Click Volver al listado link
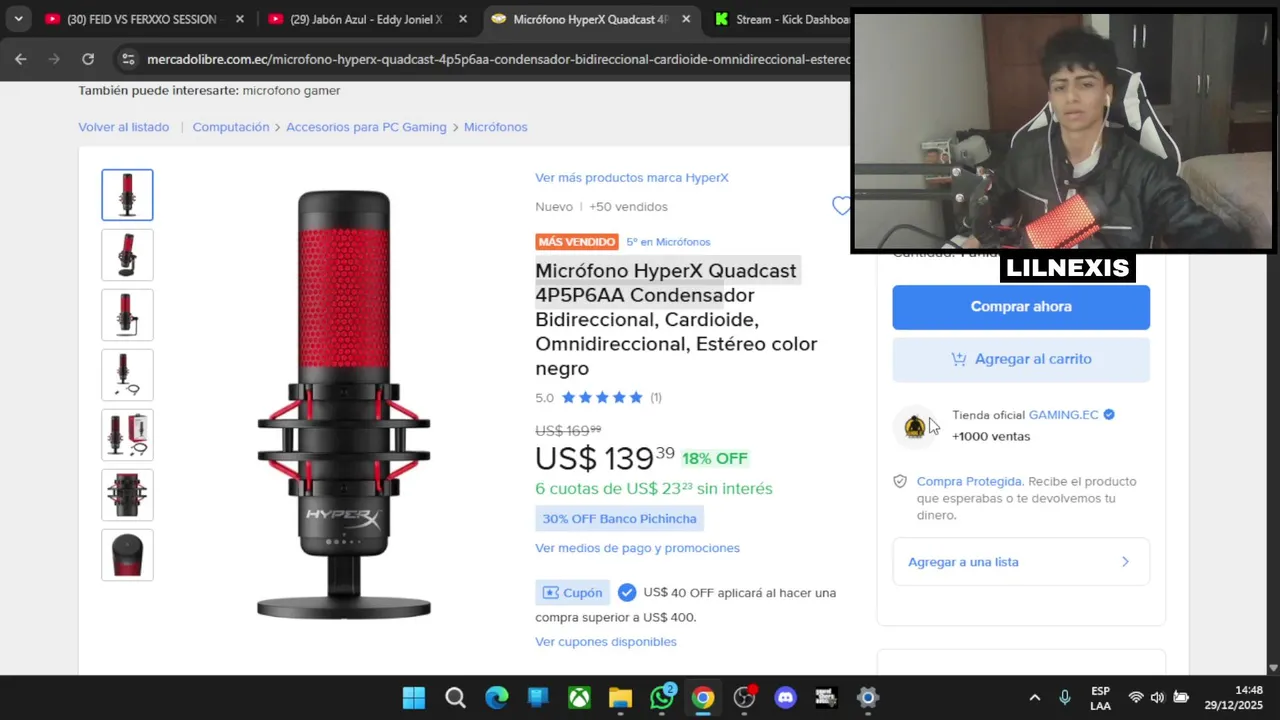 click(124, 127)
